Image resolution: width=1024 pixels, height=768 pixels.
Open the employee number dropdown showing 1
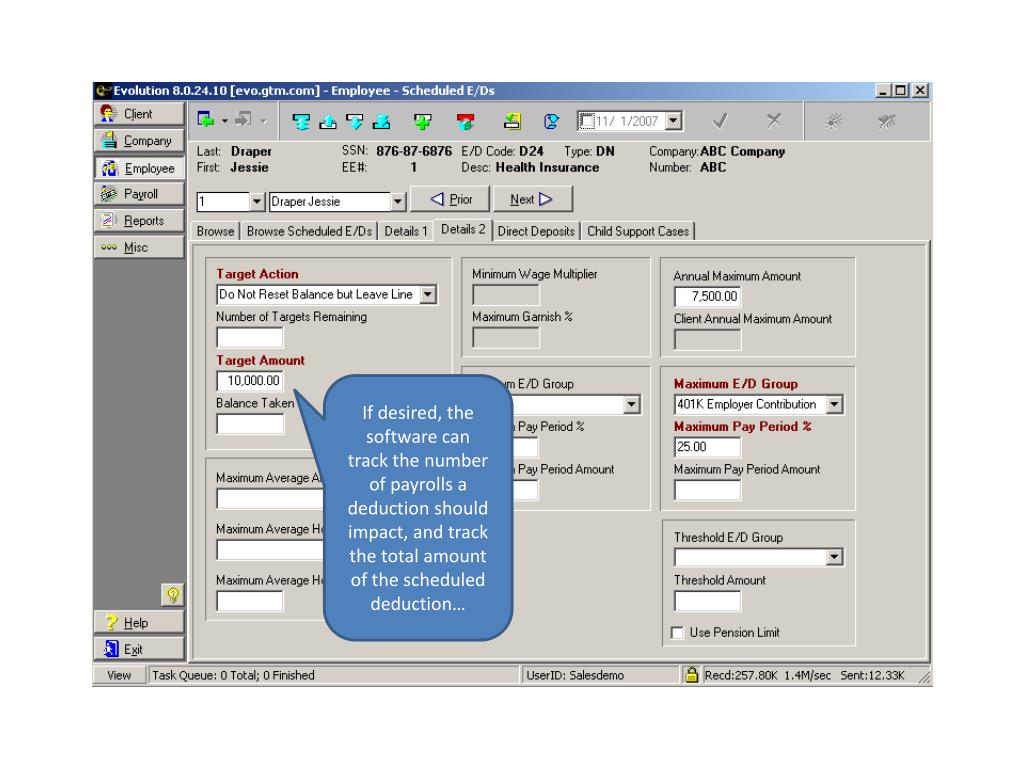[257, 202]
